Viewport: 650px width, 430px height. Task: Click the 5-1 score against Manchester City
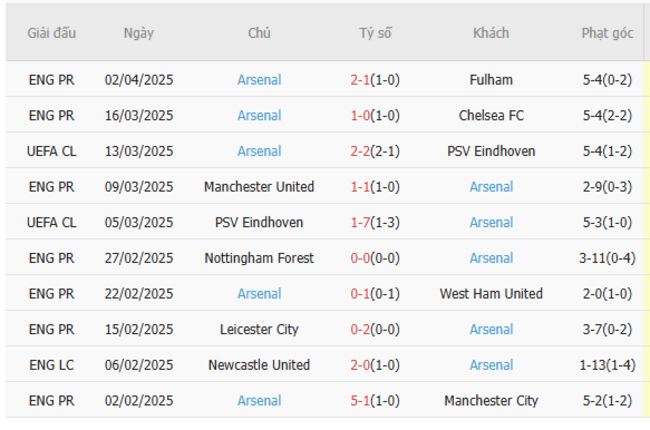[x=363, y=401]
